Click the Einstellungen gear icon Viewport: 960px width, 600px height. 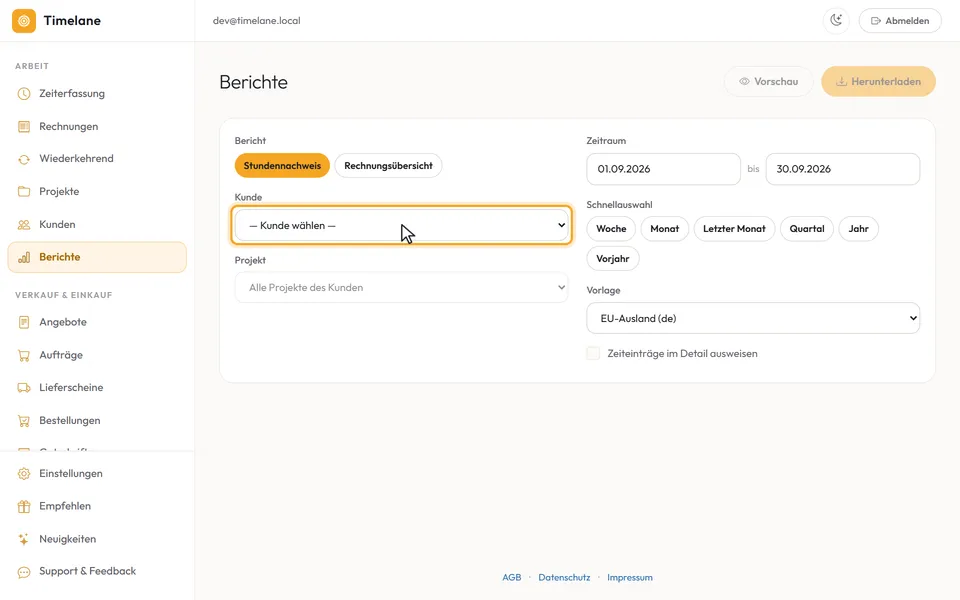pos(24,474)
